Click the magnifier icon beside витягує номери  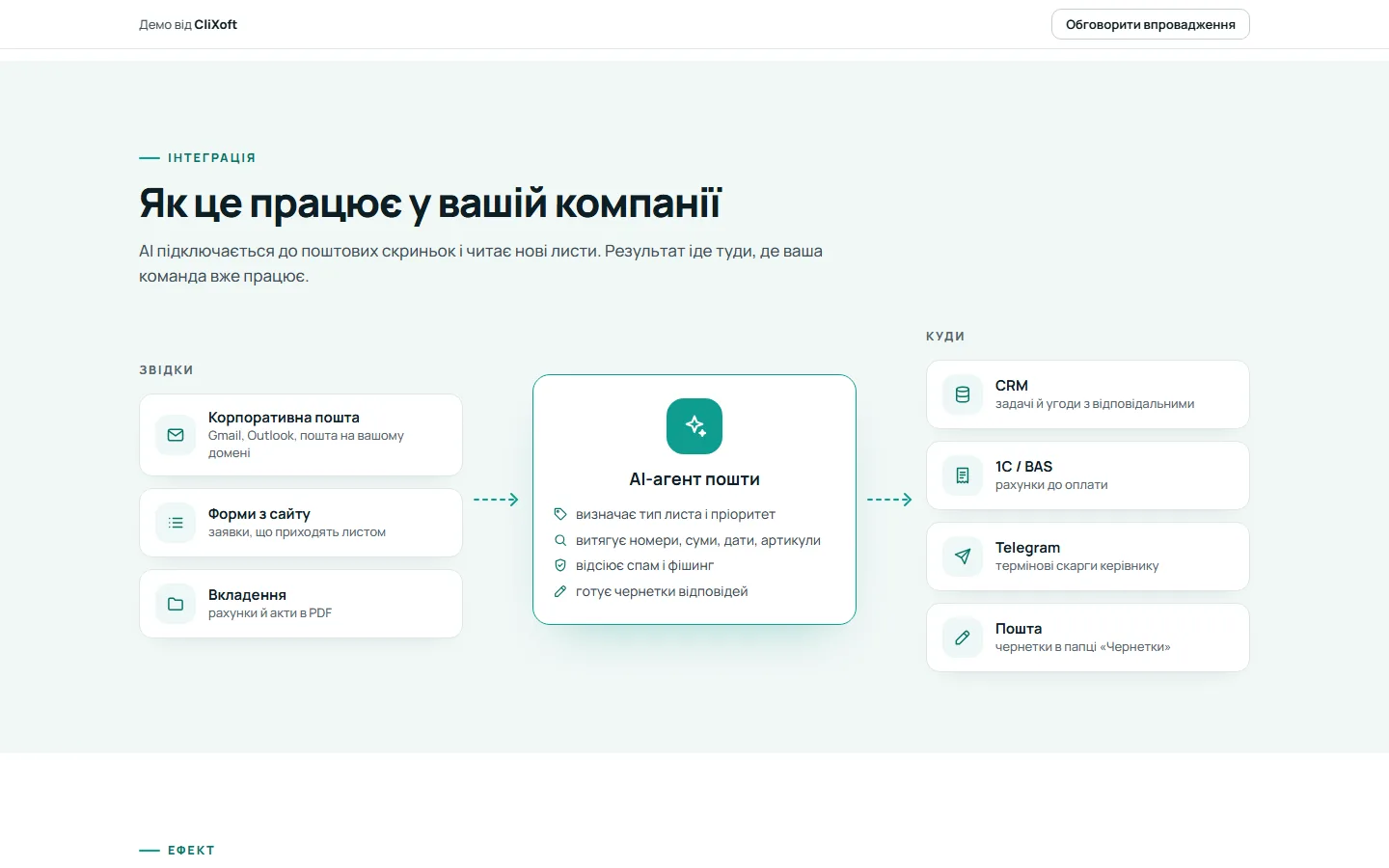click(x=560, y=540)
